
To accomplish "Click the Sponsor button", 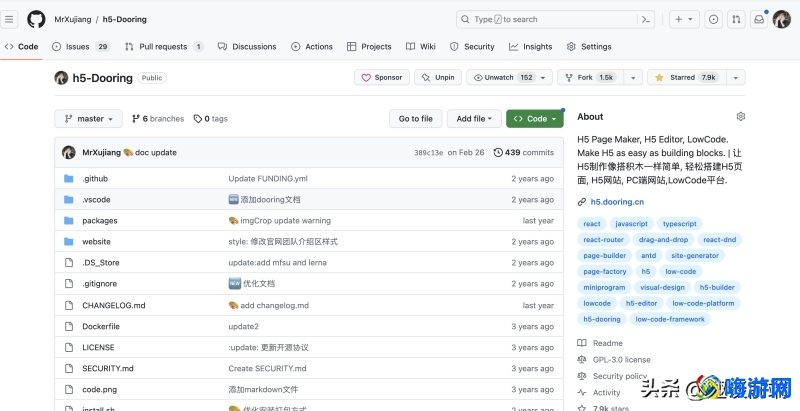I will point(382,78).
